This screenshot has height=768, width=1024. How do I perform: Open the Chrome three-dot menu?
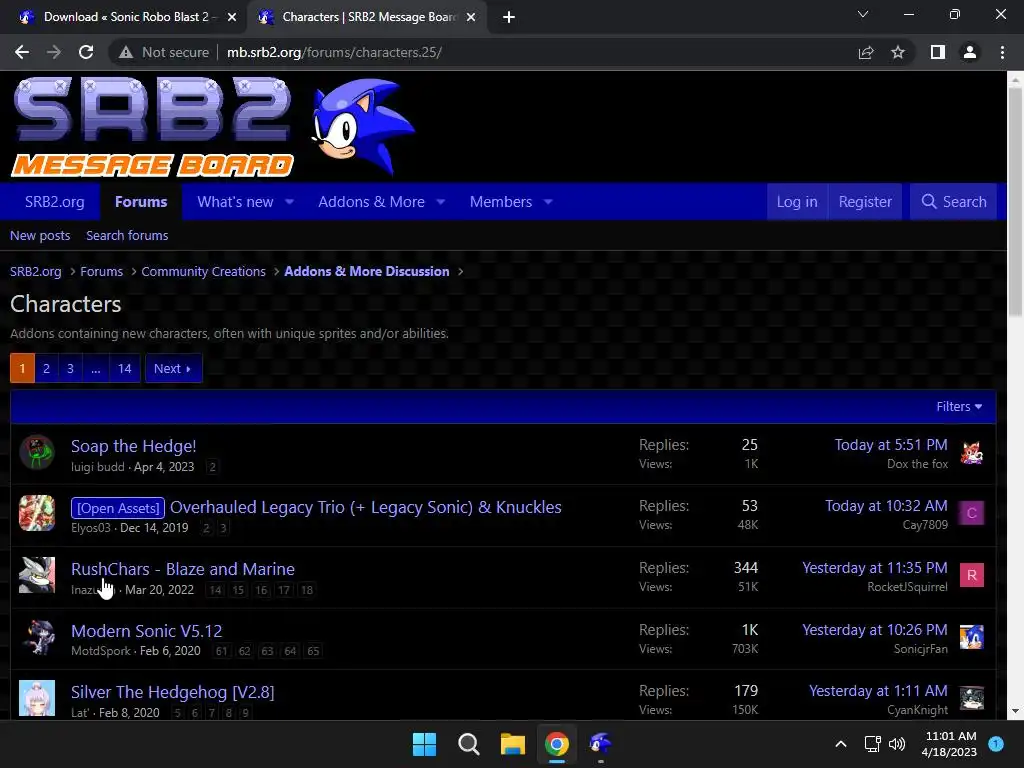point(1002,52)
